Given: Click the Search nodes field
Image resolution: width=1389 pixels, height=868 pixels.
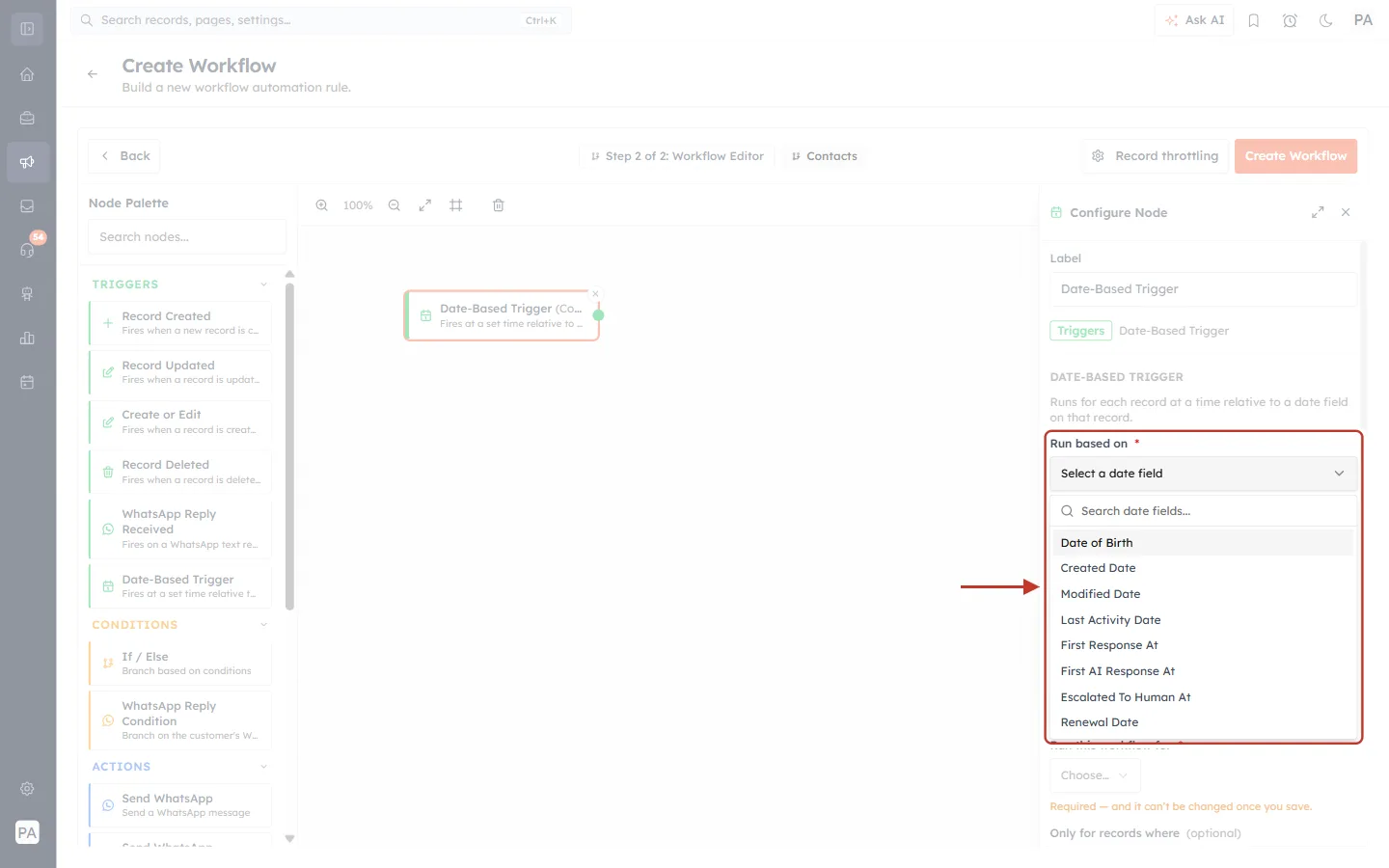Looking at the screenshot, I should click(187, 237).
